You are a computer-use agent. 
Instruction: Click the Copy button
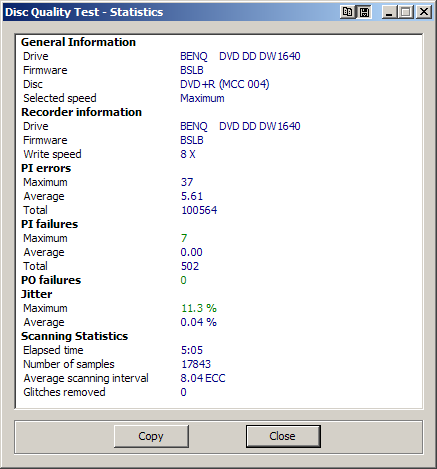click(151, 436)
